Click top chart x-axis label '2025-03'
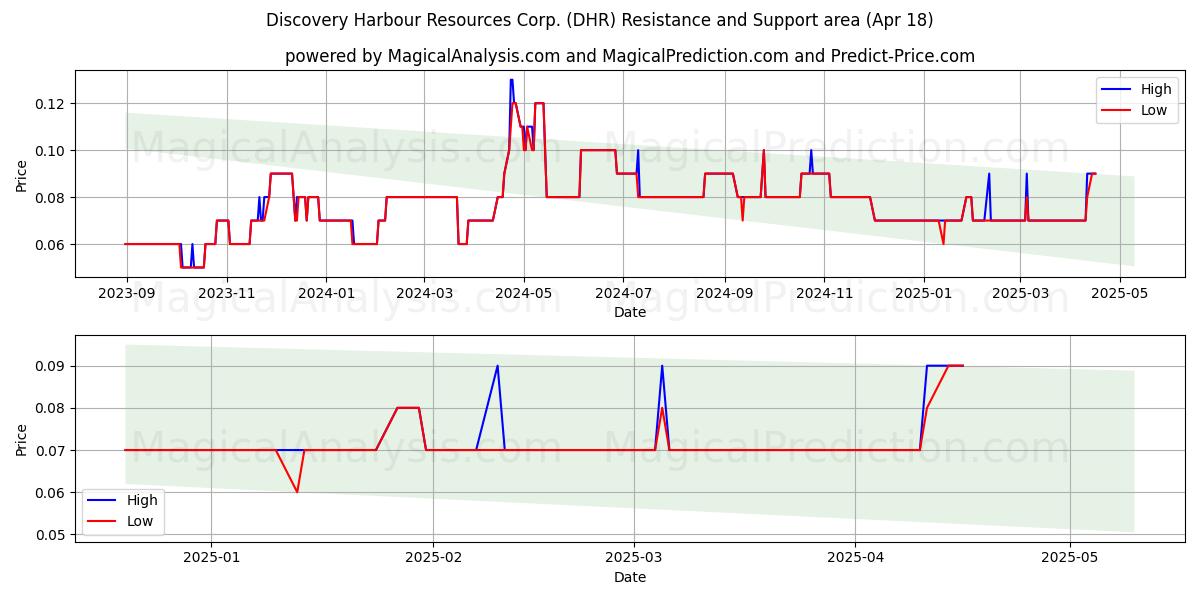The width and height of the screenshot is (1200, 600). pyautogui.click(x=1020, y=294)
